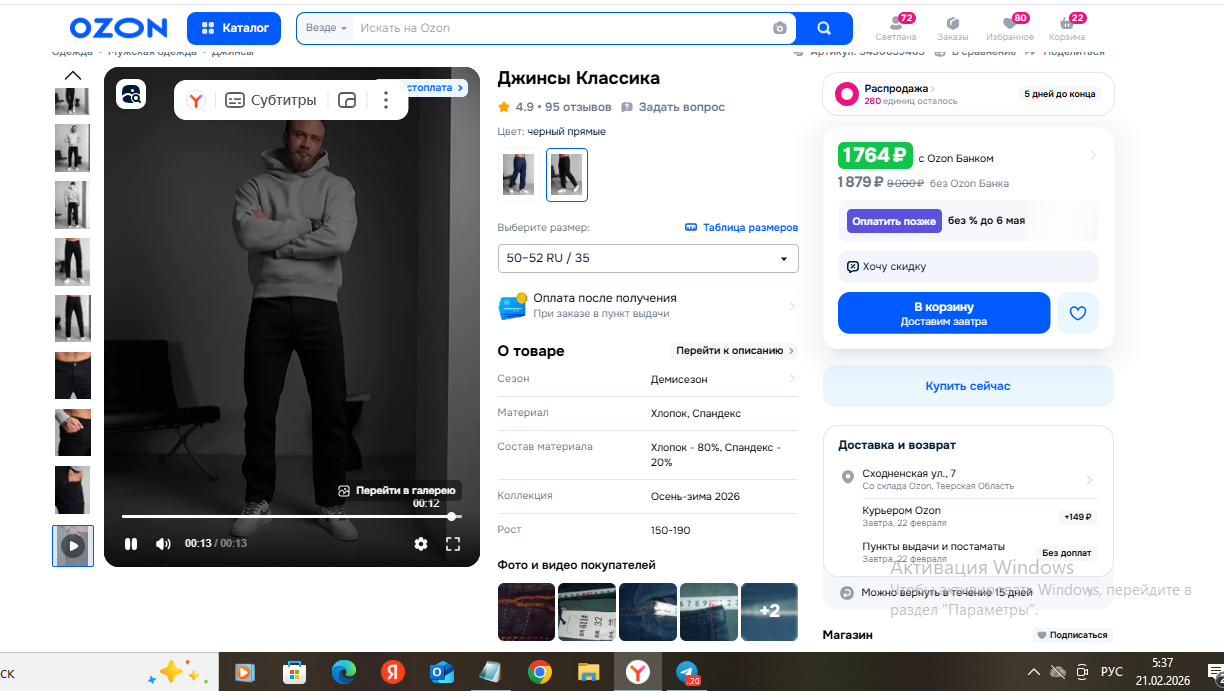
Task: Click the video progress bar
Action: click(x=290, y=517)
